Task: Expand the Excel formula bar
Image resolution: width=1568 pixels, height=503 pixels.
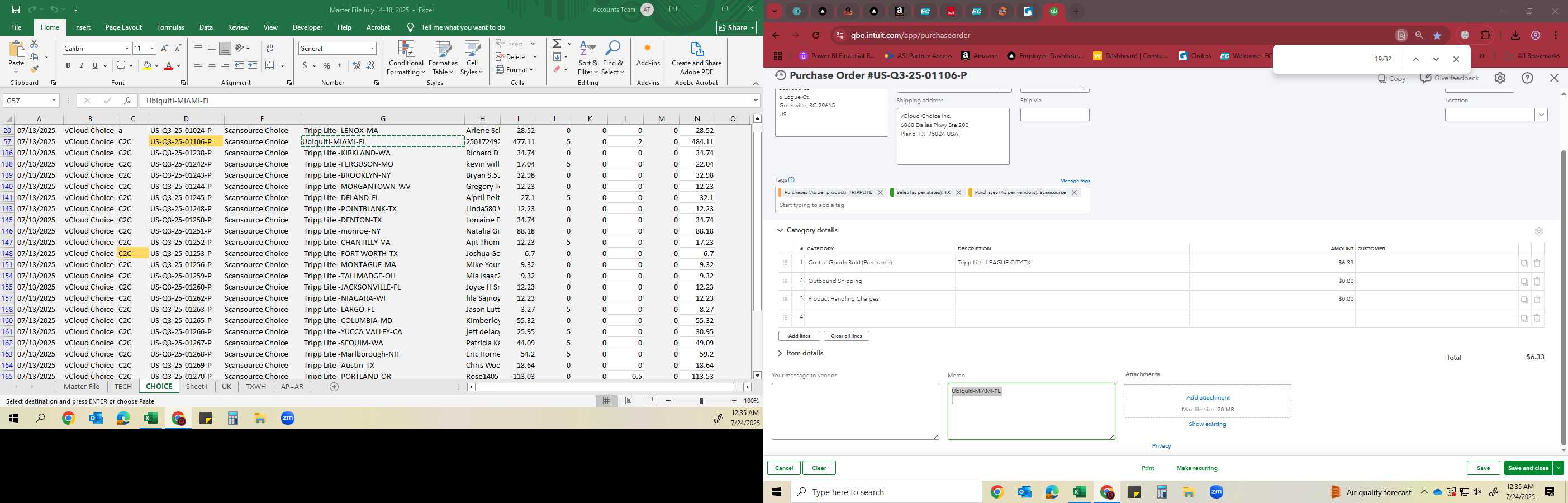Action: [756, 101]
